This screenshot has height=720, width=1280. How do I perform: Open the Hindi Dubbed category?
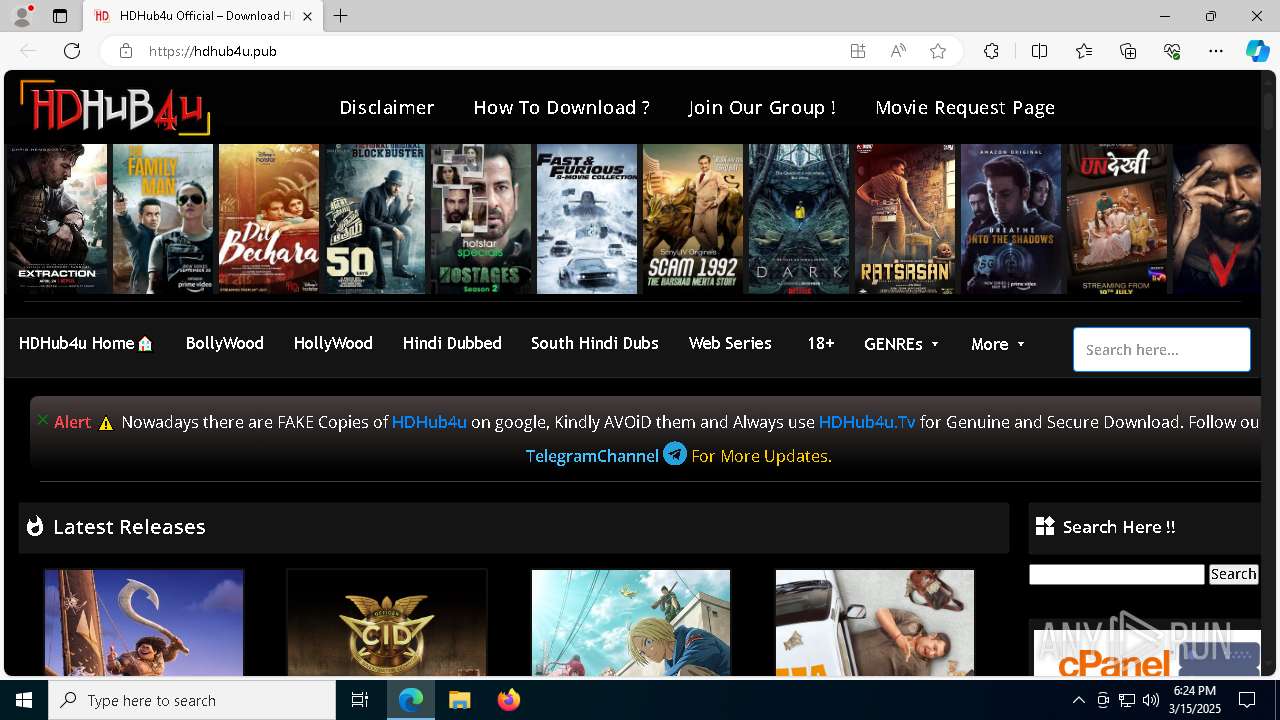pos(452,343)
